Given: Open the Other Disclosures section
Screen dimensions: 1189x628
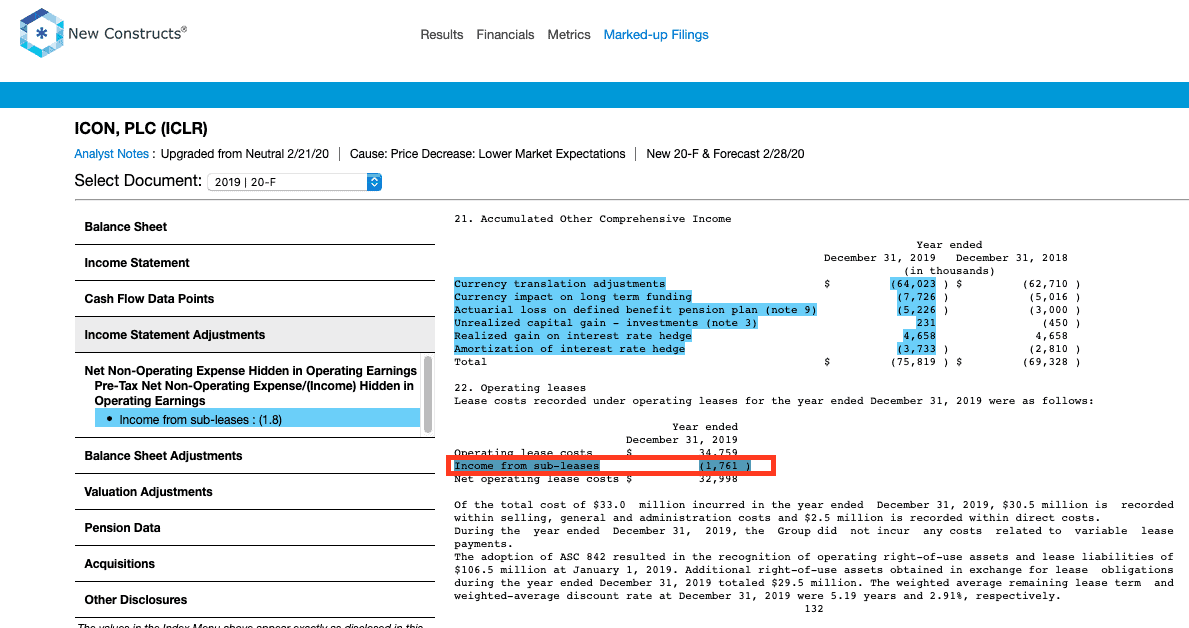Looking at the screenshot, I should click(255, 600).
